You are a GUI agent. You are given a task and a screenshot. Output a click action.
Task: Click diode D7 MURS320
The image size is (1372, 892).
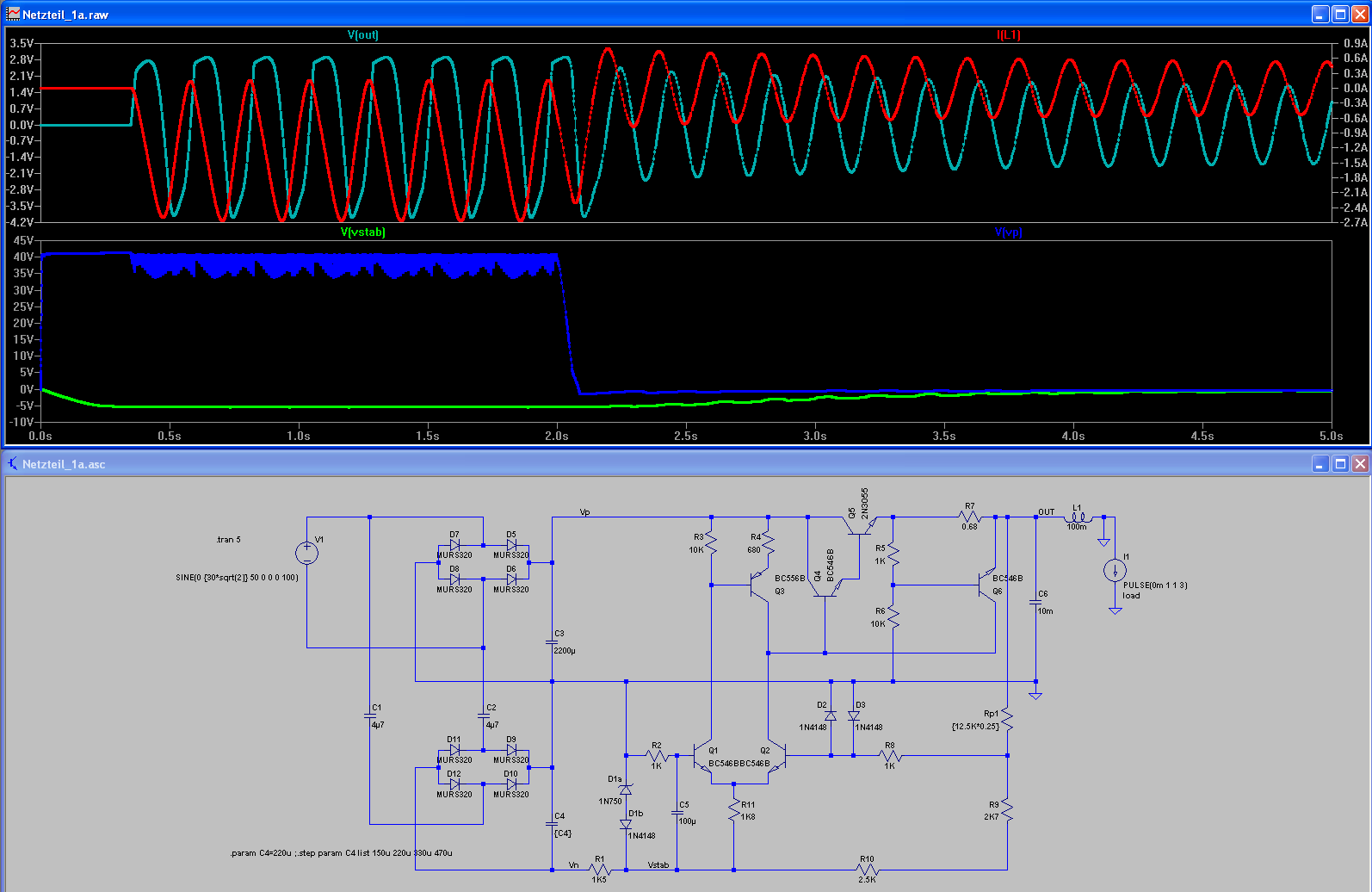point(454,545)
